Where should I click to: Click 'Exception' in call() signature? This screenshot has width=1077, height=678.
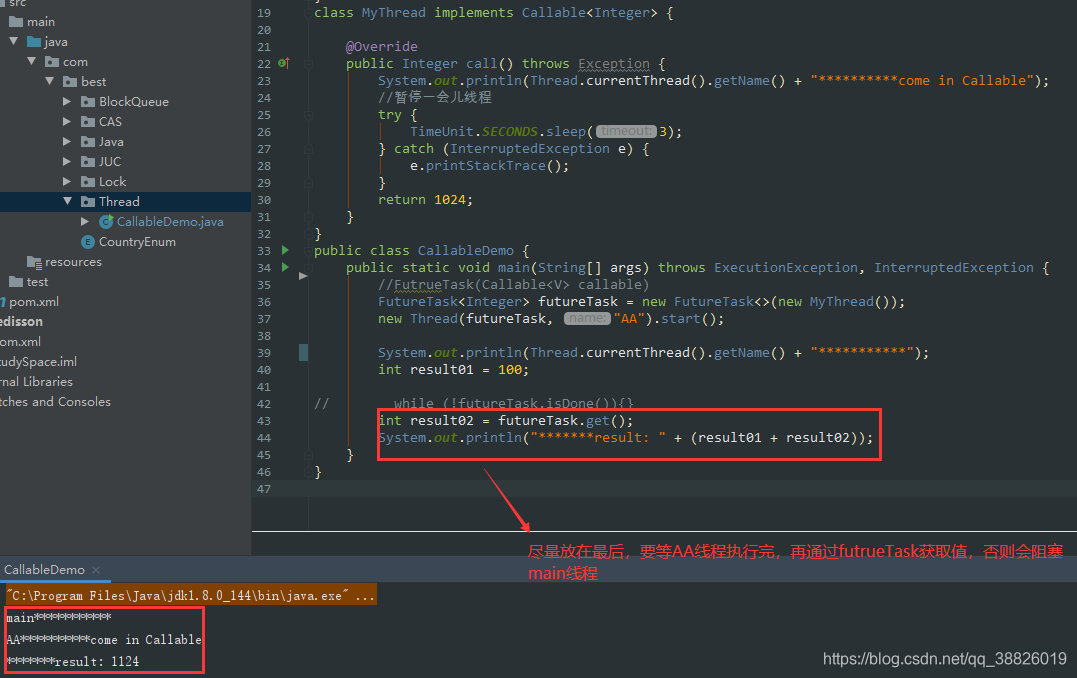(613, 63)
